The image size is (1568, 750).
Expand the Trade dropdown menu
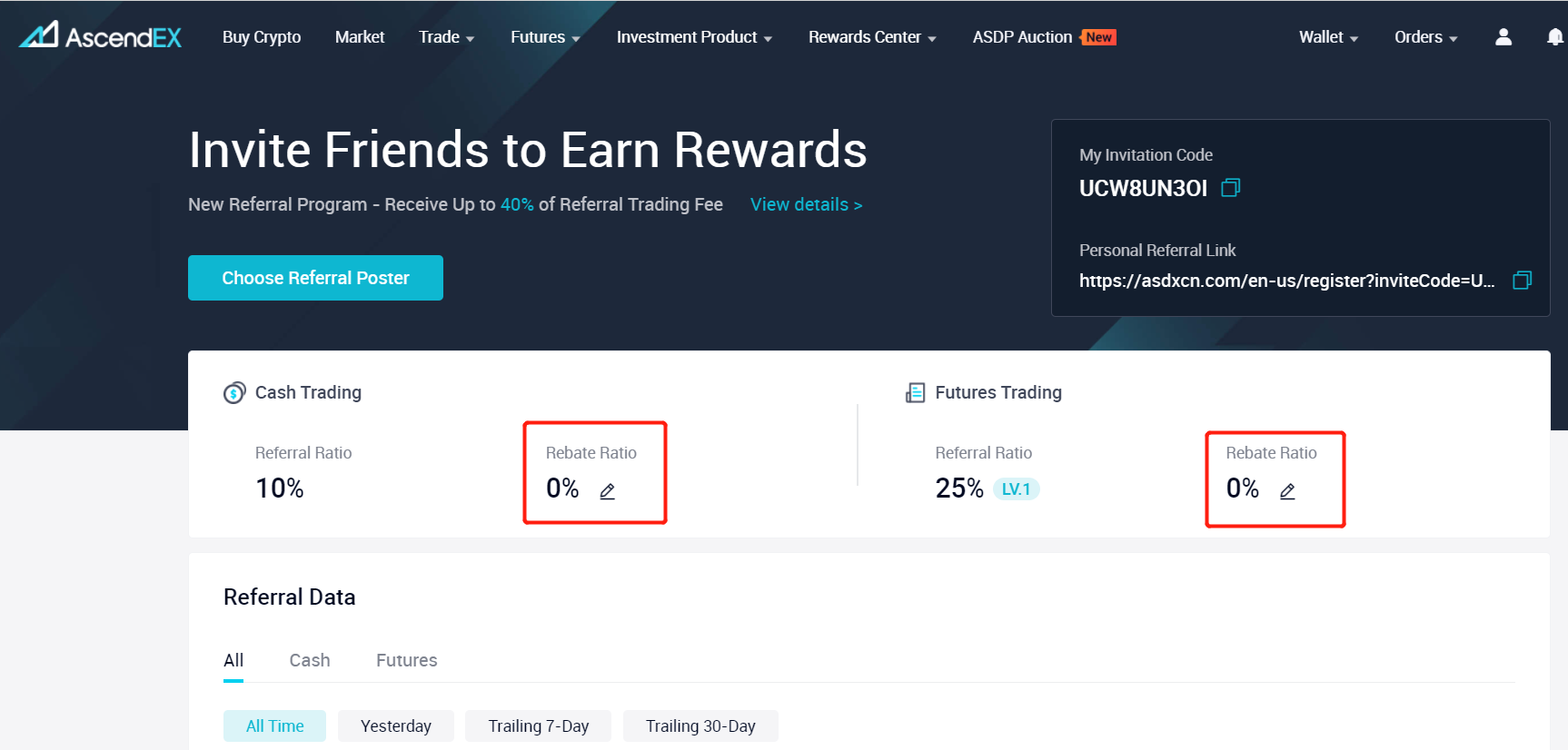tap(446, 37)
